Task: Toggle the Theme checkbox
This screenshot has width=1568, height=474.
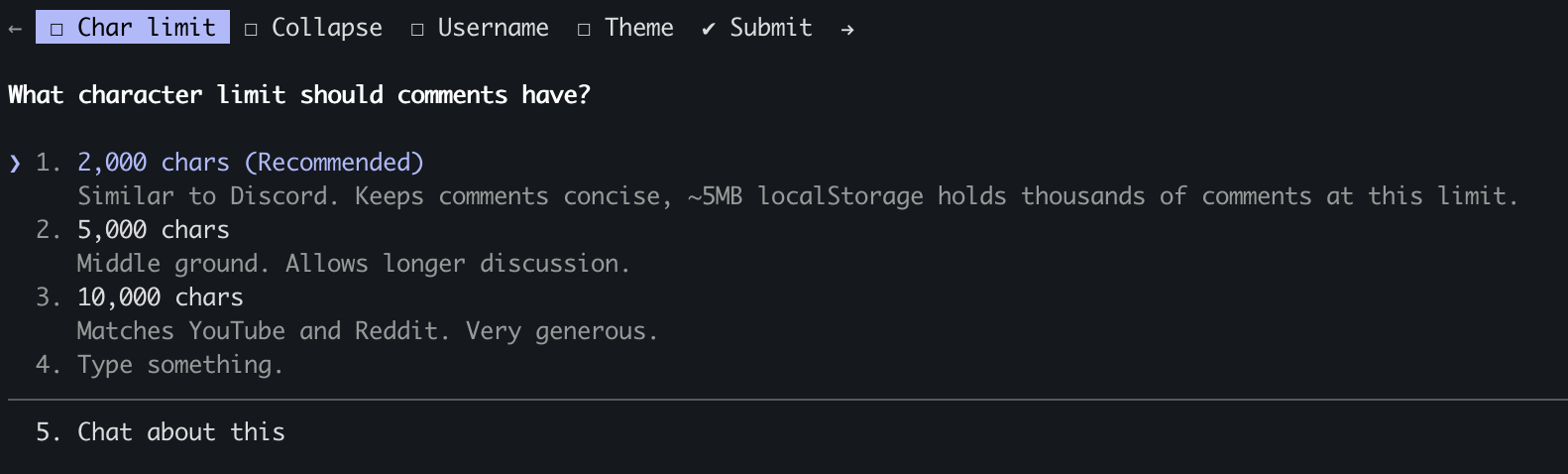Action: point(584,29)
